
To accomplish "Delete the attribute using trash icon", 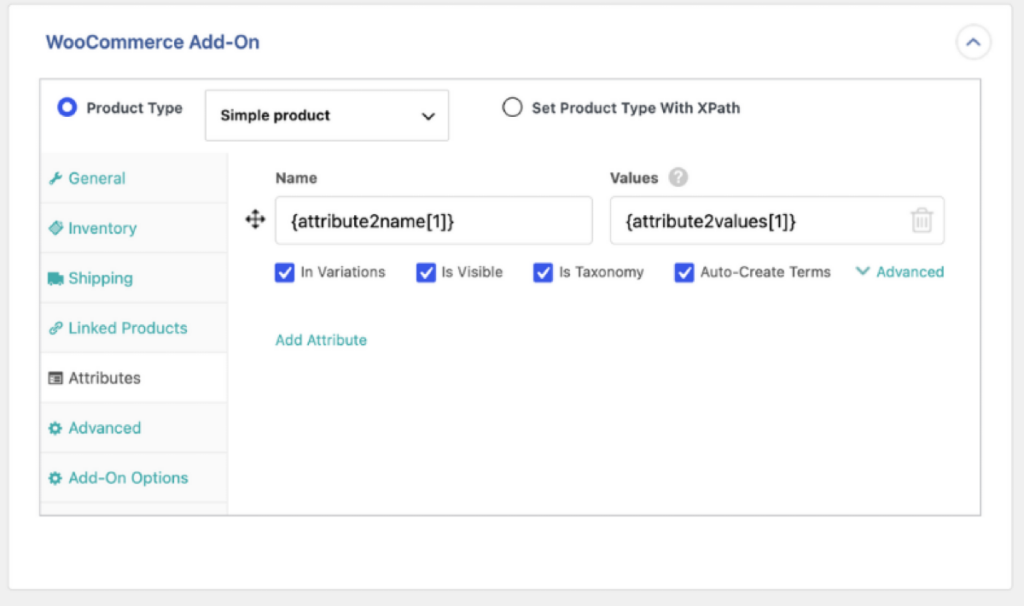I will pos(921,220).
